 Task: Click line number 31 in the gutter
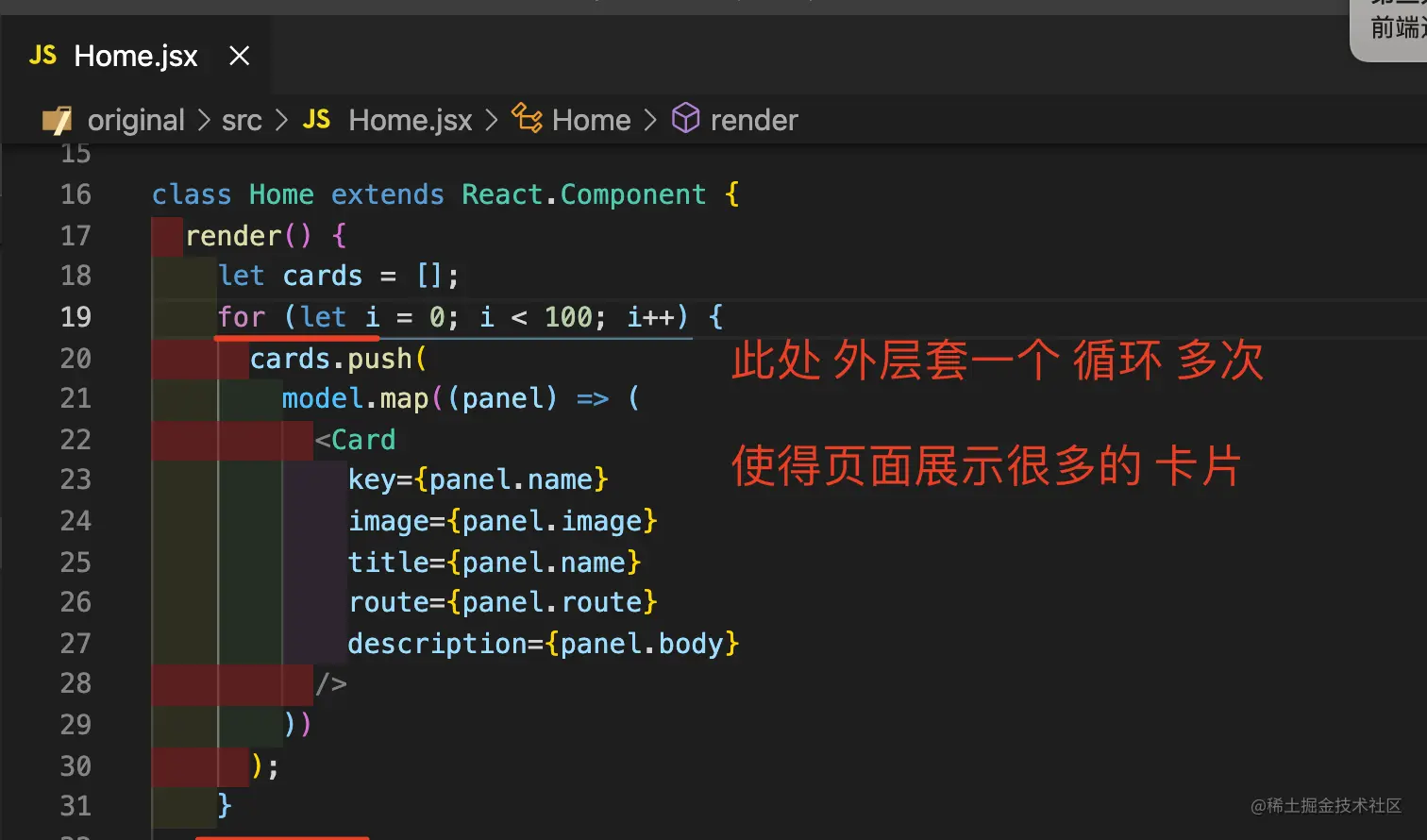76,805
